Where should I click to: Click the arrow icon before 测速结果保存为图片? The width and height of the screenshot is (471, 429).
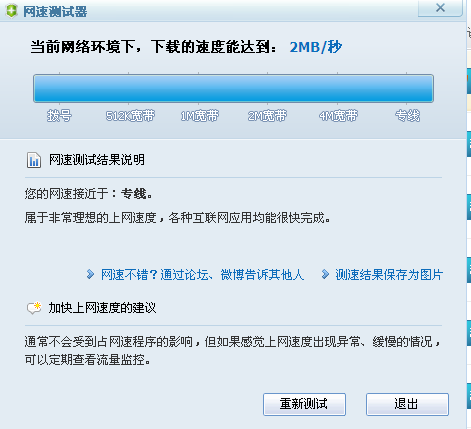[325, 274]
